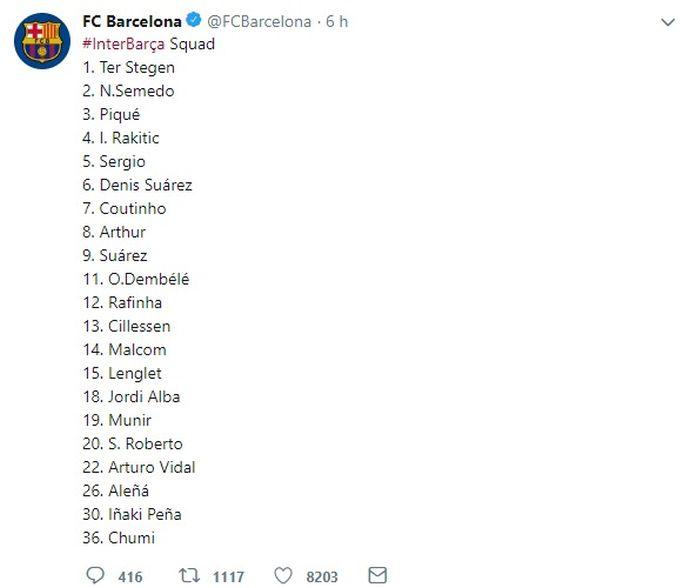Click the line "7. Coutinho"
The height and width of the screenshot is (588, 690).
pyautogui.click(x=125, y=209)
